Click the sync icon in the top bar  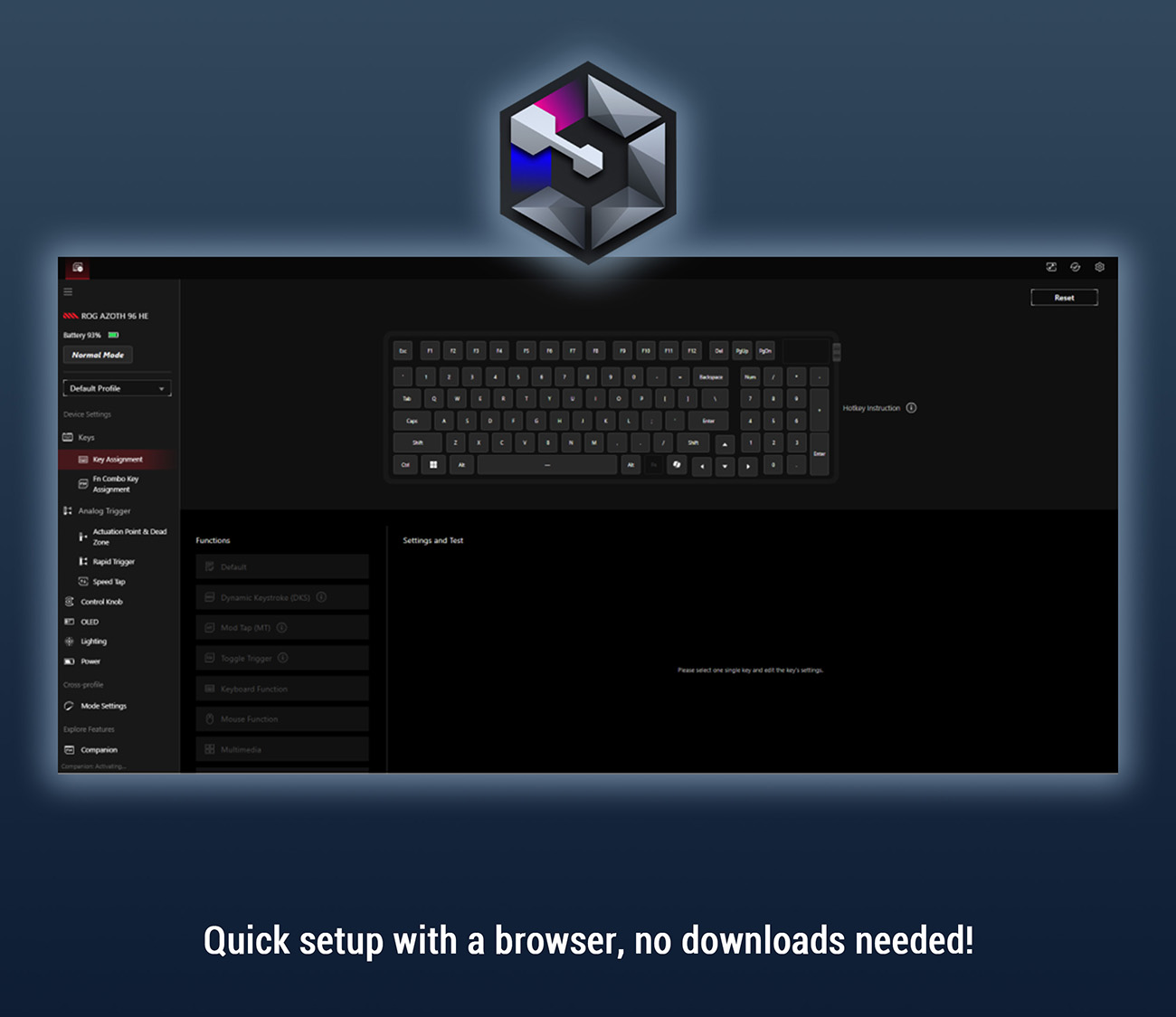[x=1075, y=267]
